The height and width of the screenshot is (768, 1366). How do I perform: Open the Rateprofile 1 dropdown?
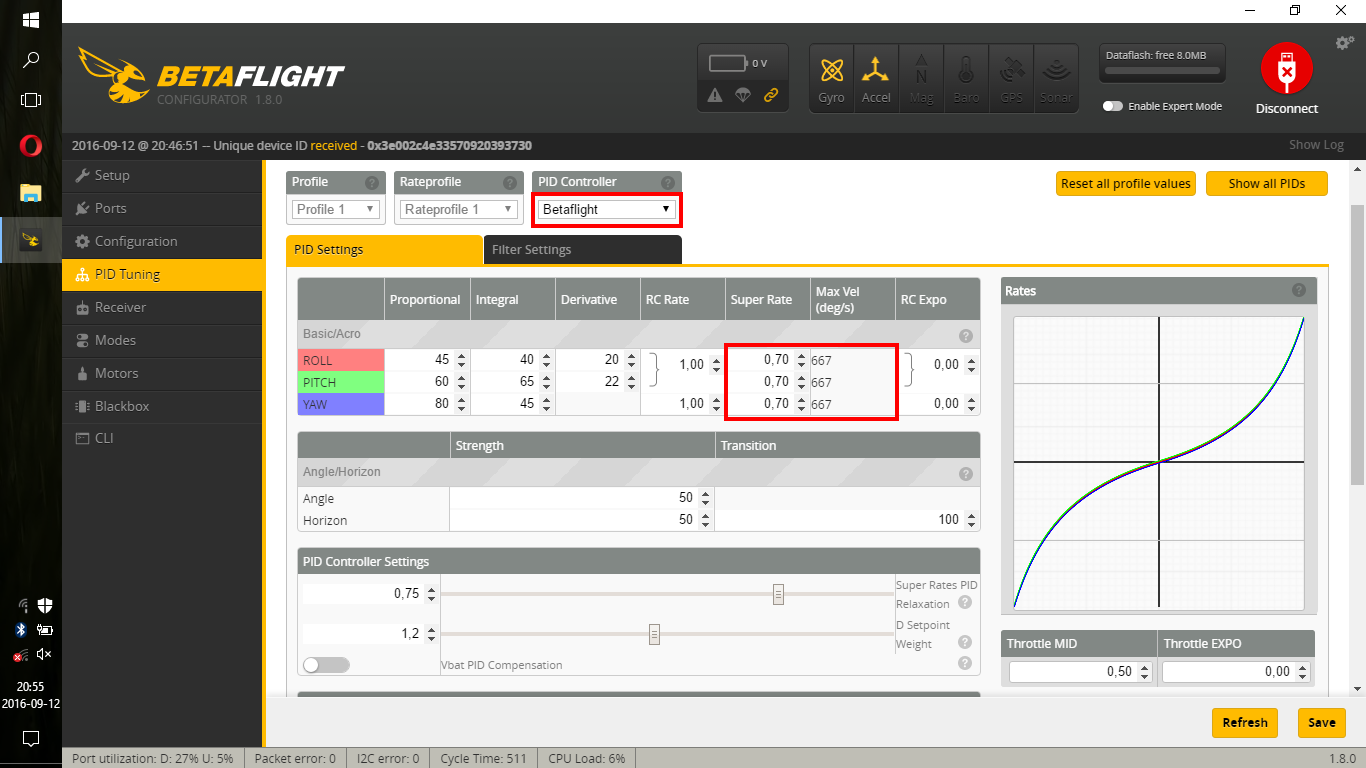(458, 209)
